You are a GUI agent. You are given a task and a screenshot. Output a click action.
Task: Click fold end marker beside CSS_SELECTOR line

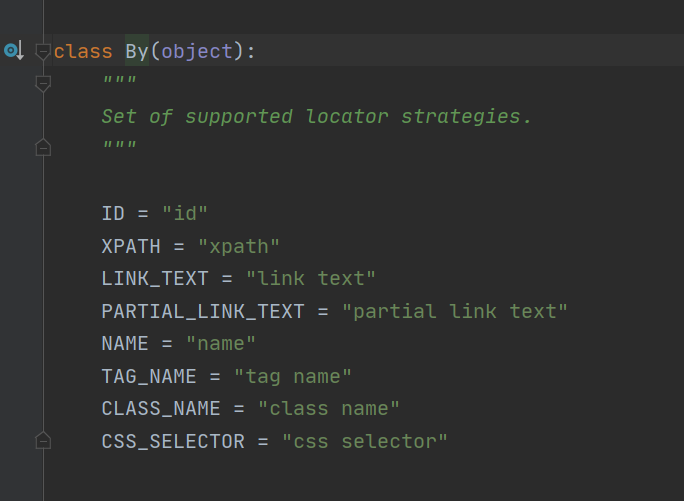tap(43, 440)
